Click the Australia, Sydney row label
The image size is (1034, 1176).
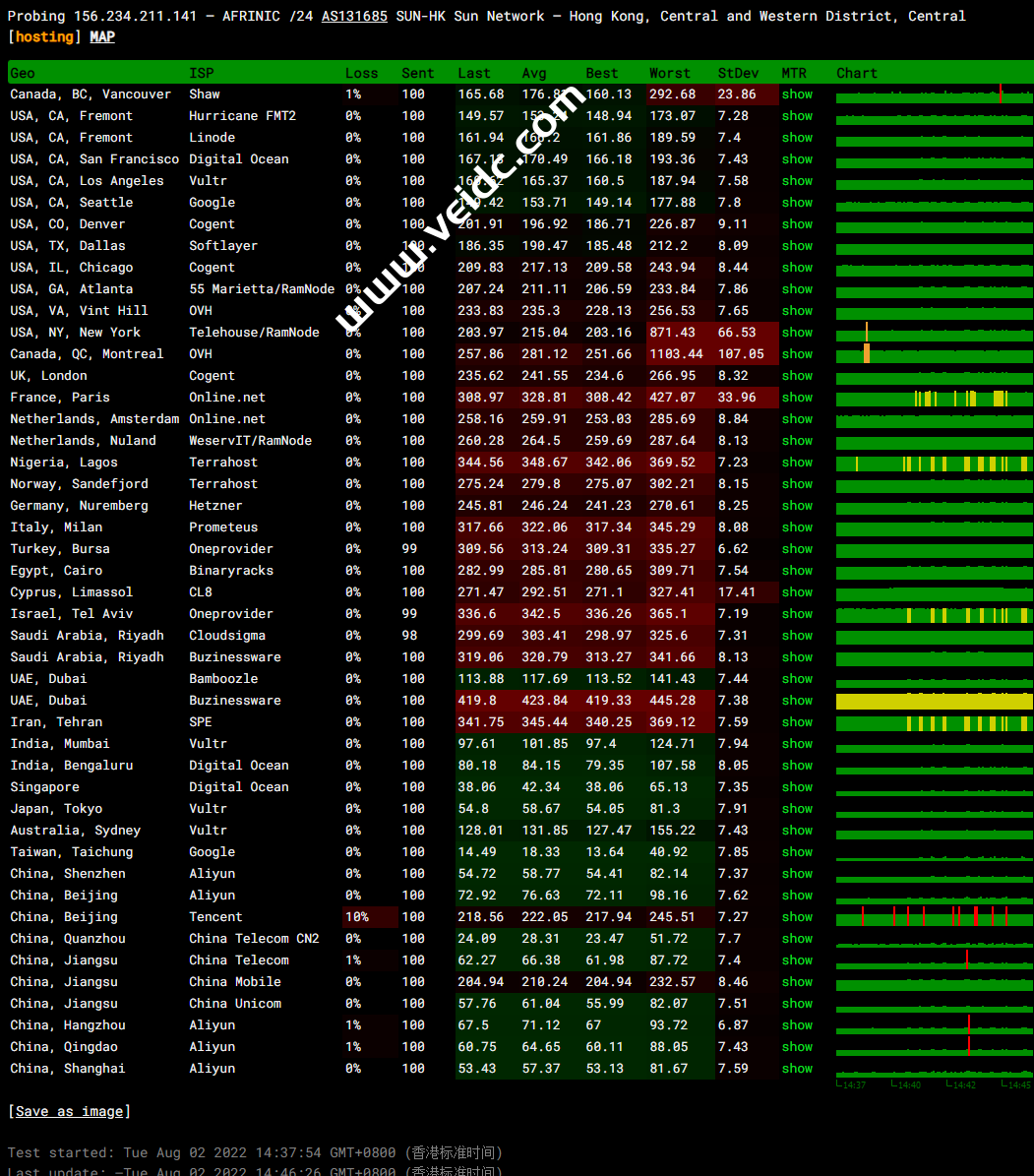(x=75, y=831)
